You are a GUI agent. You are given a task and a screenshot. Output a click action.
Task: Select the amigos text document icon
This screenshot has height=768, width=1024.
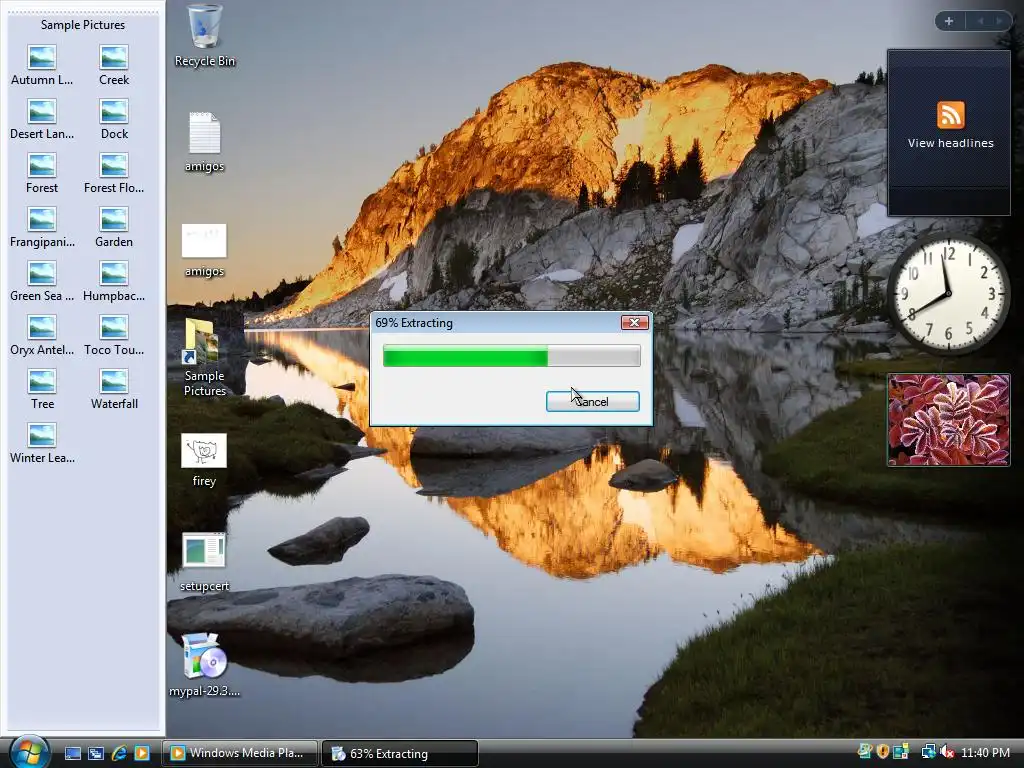(204, 142)
